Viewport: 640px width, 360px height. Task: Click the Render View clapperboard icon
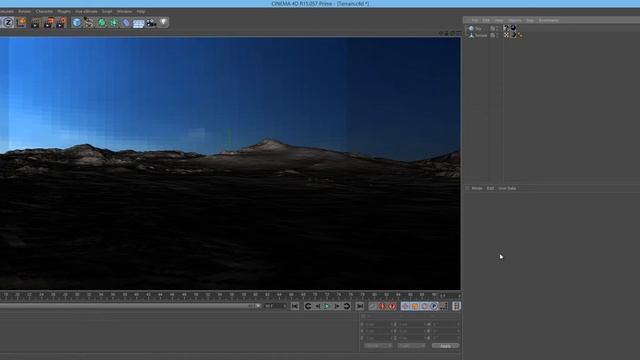36,22
